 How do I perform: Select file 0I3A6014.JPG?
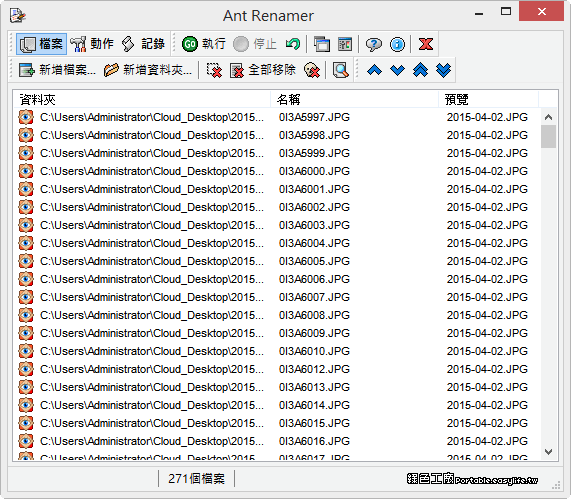[x=314, y=405]
